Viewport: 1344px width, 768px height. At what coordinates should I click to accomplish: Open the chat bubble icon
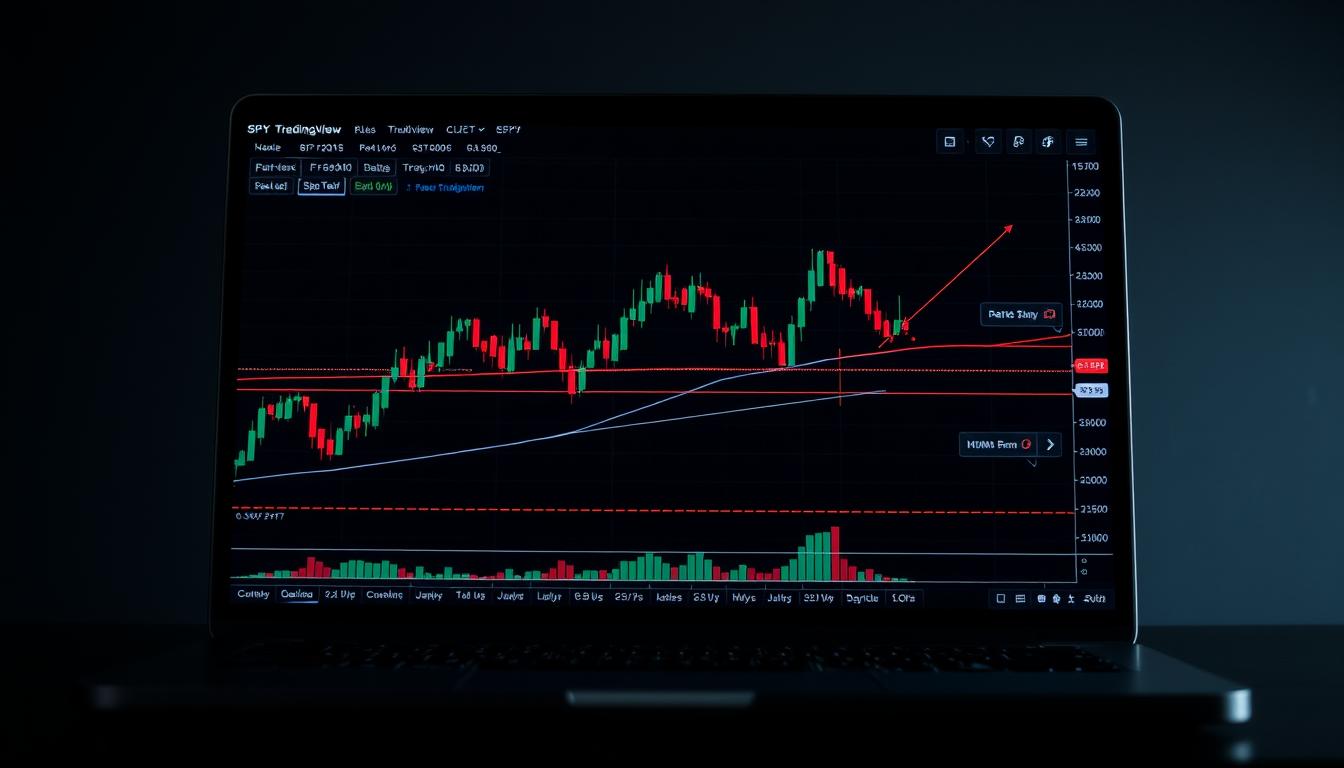coord(1018,141)
